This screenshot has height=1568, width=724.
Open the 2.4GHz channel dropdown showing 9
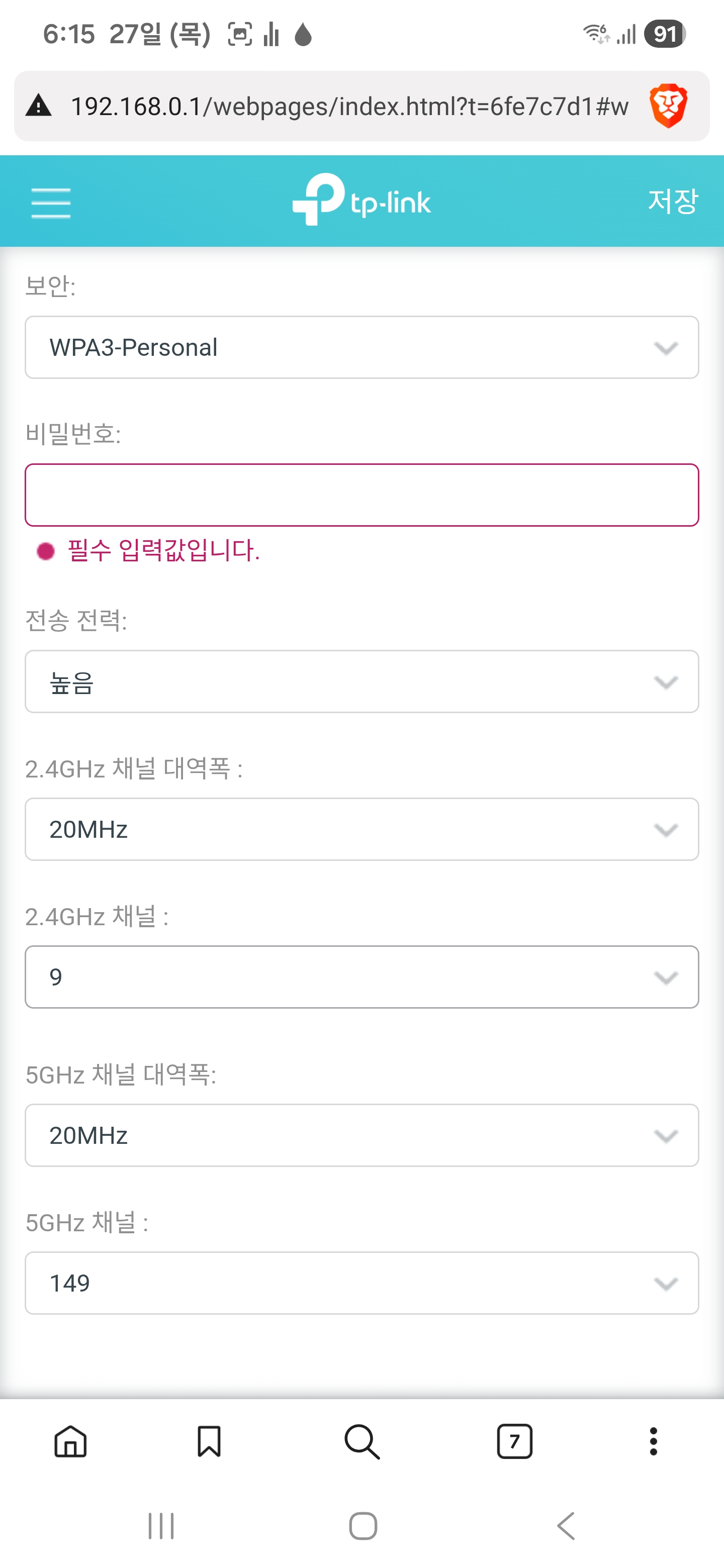361,977
